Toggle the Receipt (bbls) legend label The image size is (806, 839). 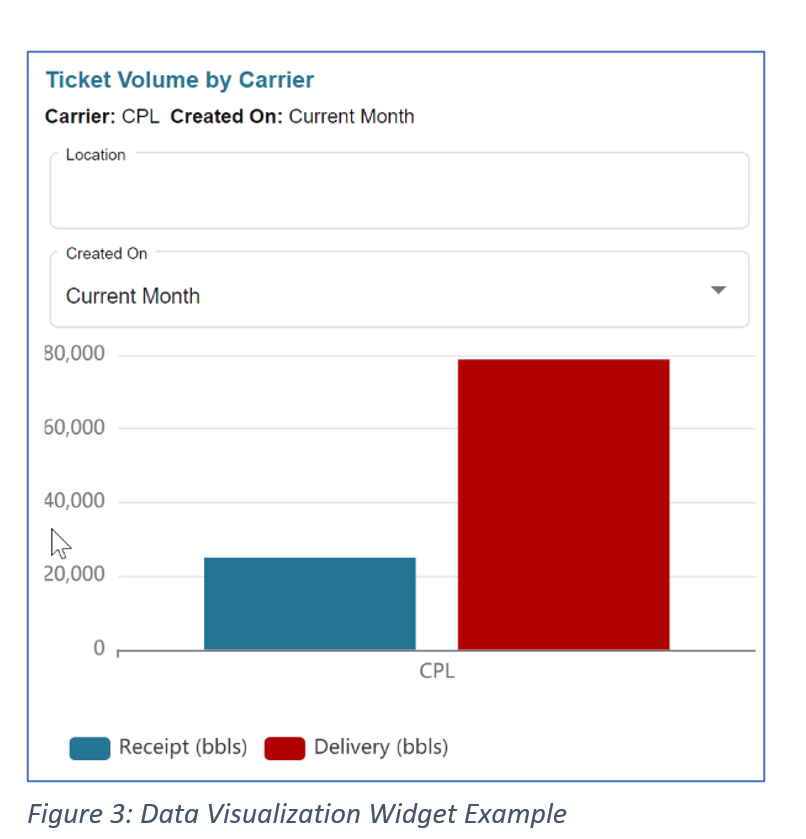tap(182, 747)
